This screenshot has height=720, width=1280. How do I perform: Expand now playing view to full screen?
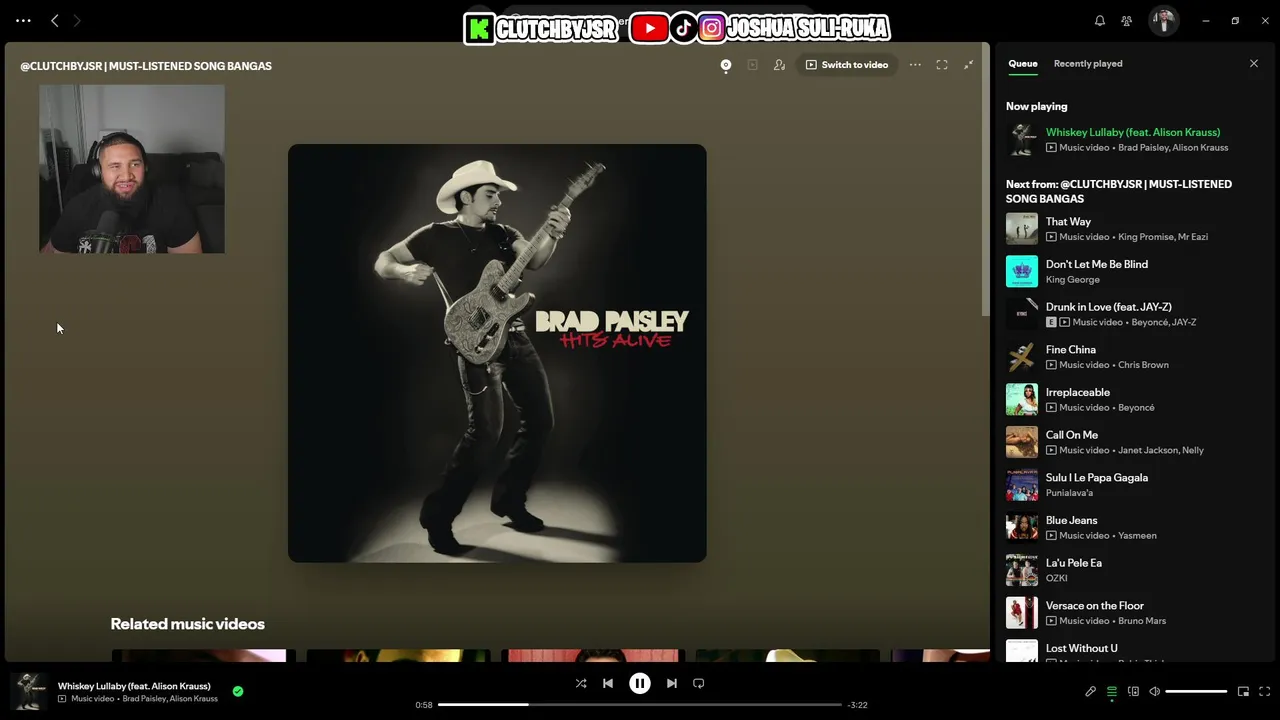coord(942,65)
